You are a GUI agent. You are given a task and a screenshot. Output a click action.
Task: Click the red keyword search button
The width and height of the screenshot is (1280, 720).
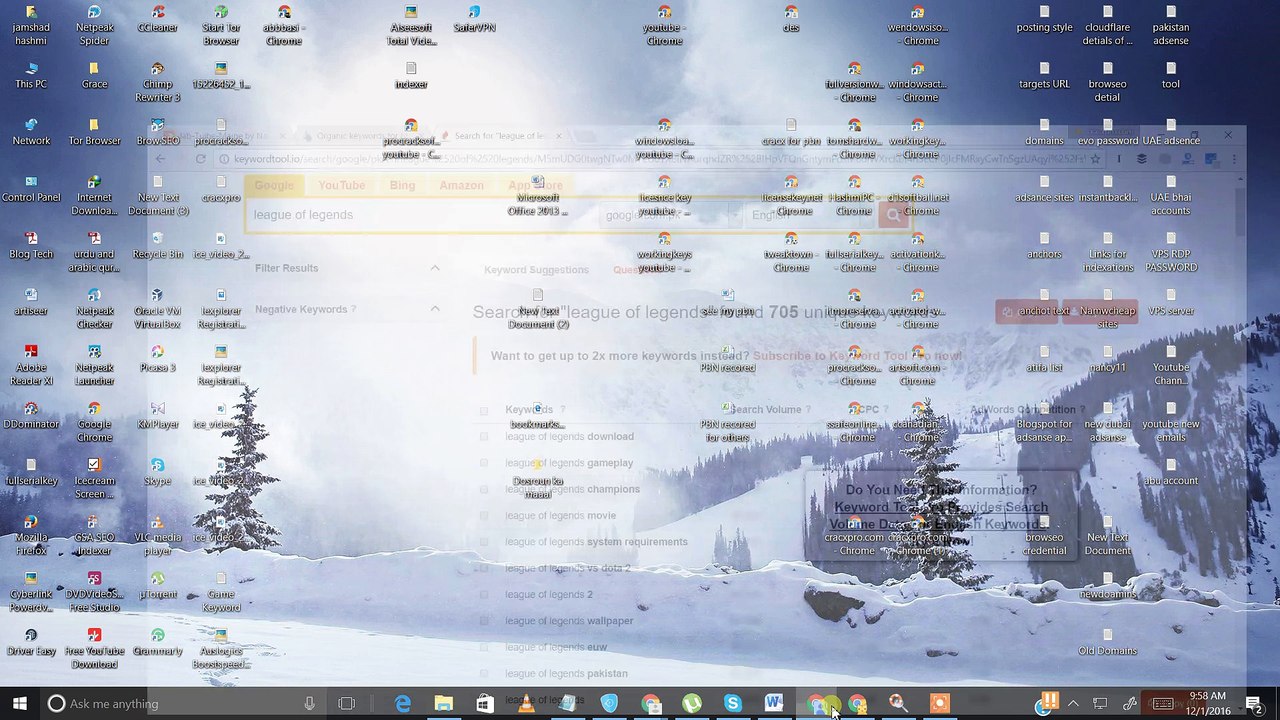[893, 215]
